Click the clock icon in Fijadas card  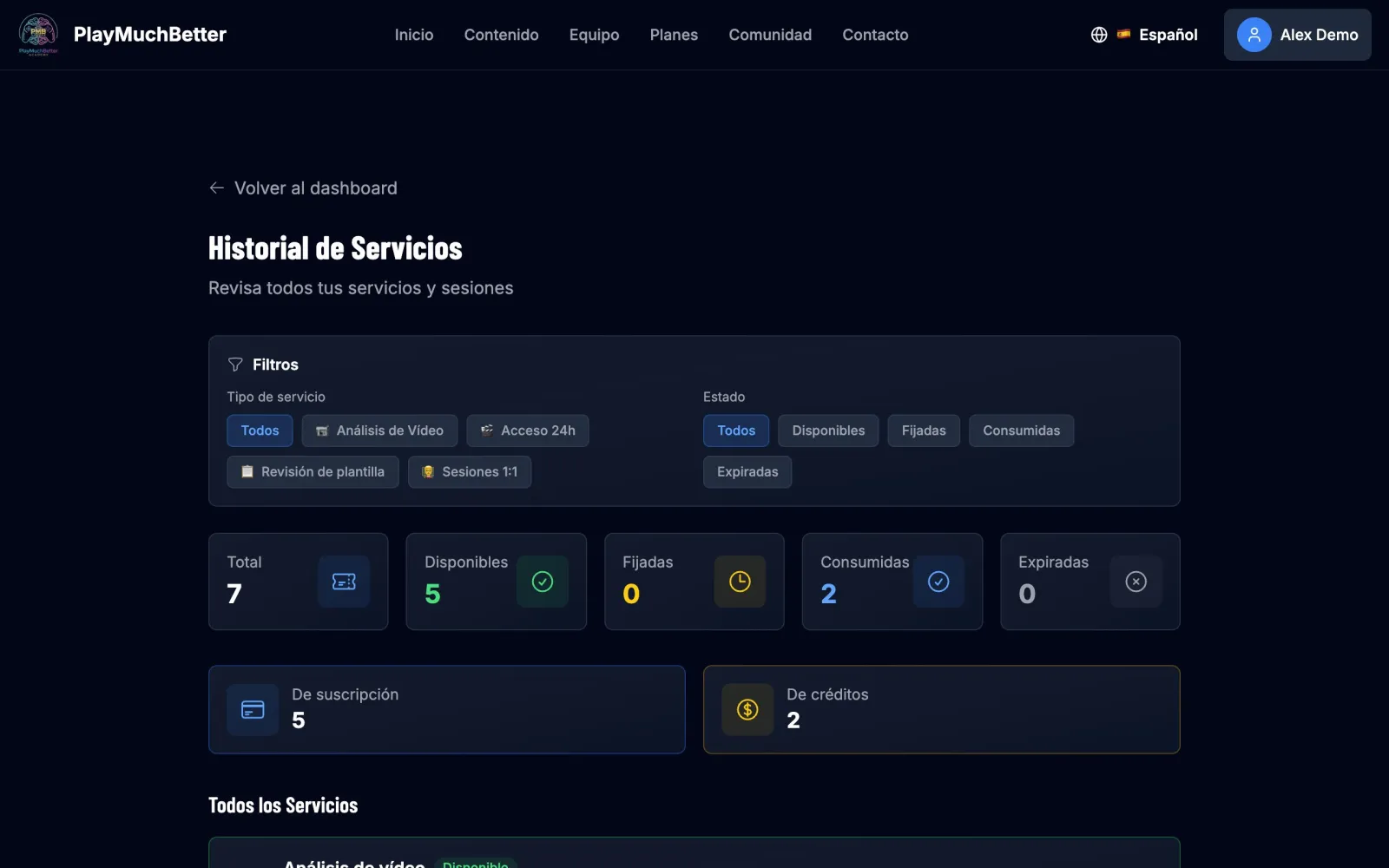point(740,582)
